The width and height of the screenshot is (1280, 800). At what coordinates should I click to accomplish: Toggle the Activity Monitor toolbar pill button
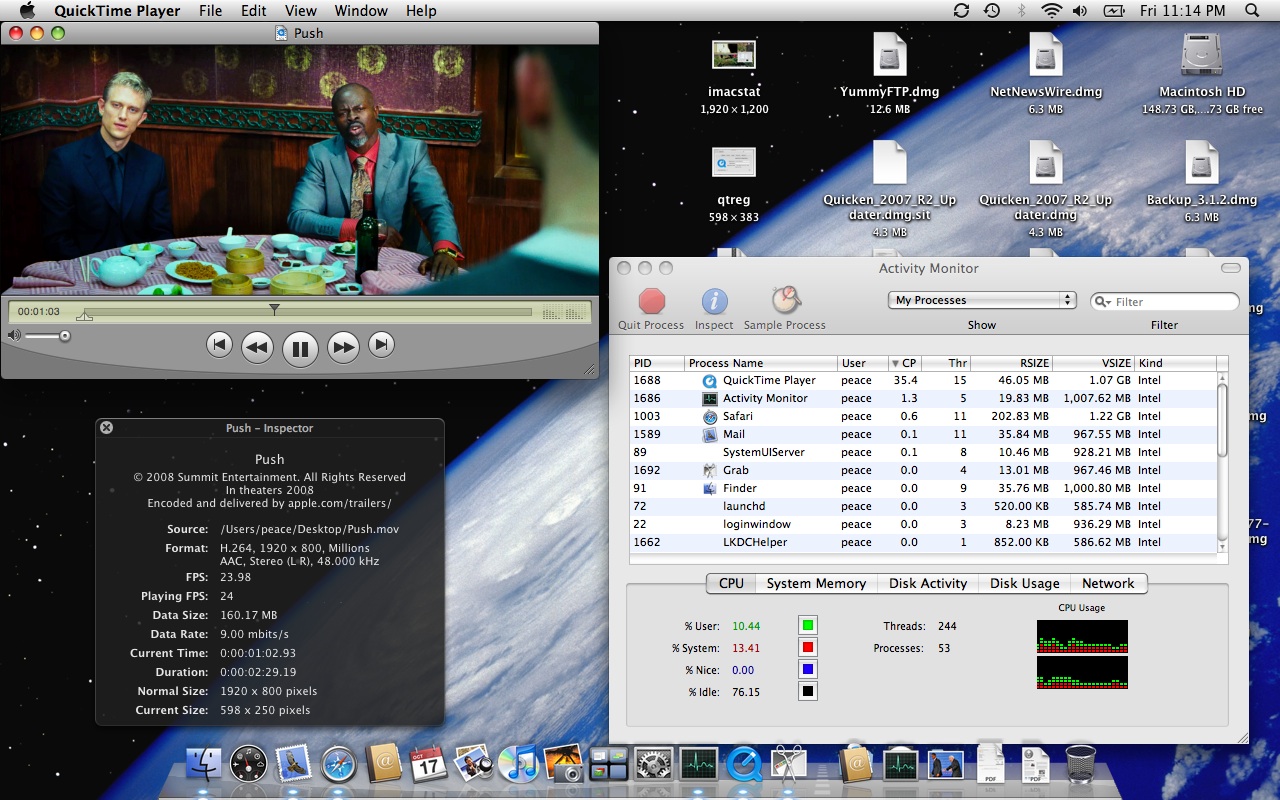tap(1230, 268)
